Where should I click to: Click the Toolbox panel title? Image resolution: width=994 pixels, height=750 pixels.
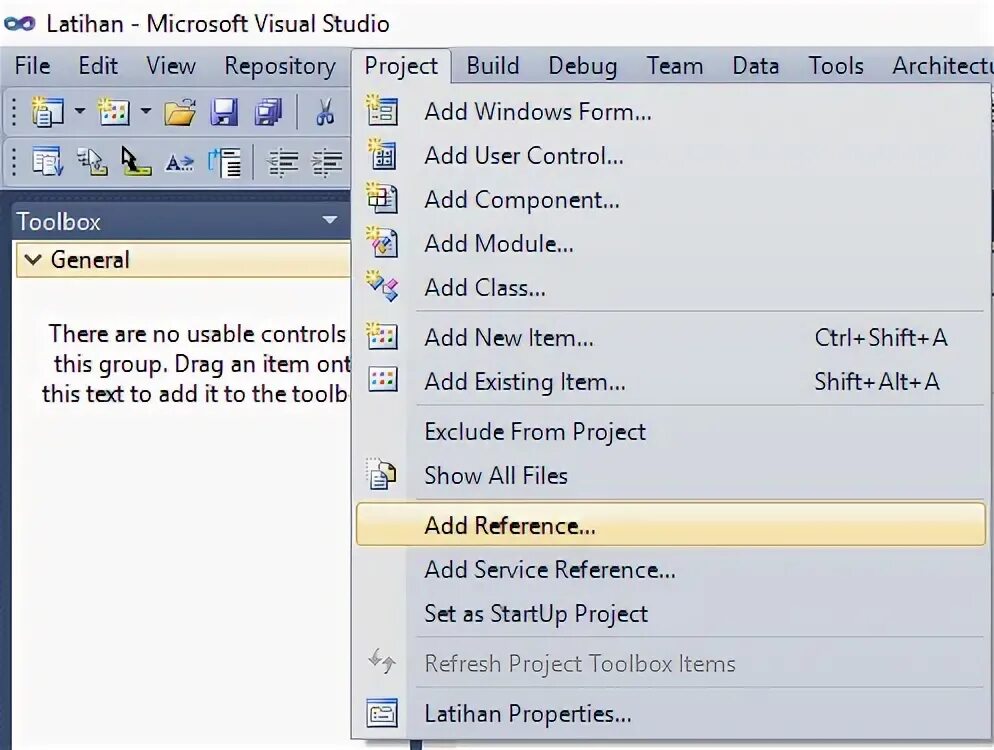tap(58, 222)
